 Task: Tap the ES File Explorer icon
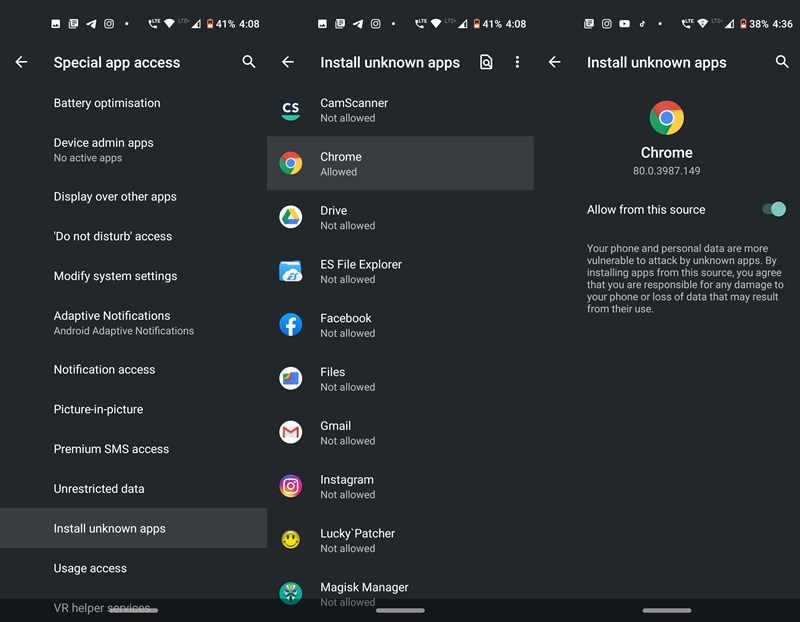[x=290, y=271]
